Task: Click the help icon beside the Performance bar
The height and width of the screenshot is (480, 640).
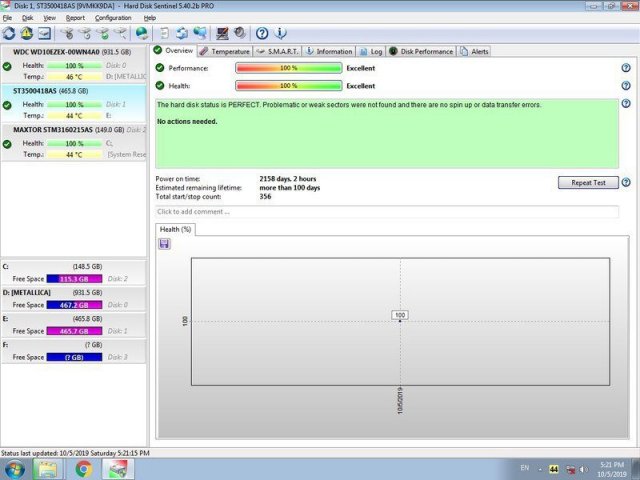Action: tap(626, 68)
